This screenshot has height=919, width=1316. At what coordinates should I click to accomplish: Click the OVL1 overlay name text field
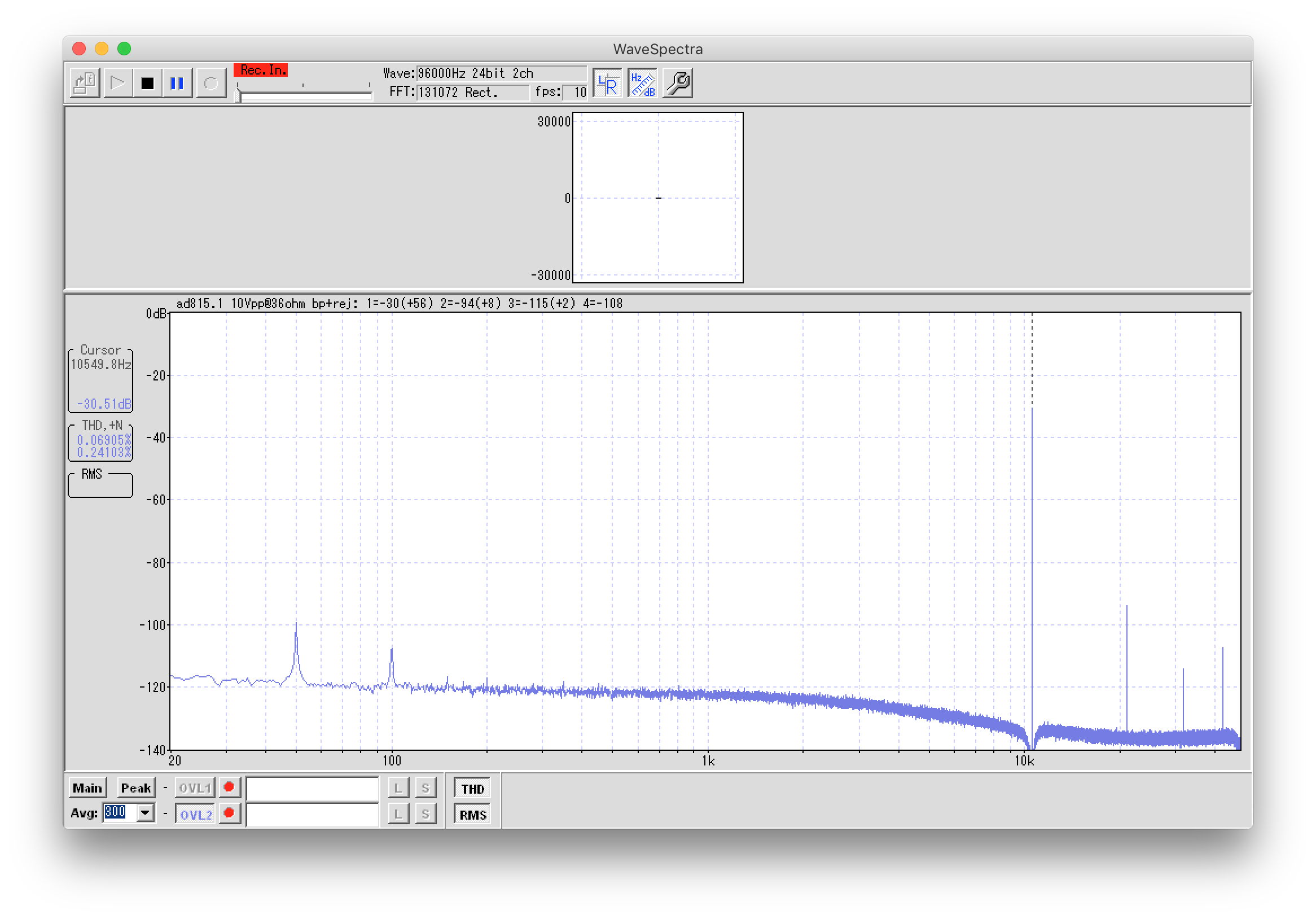coord(313,789)
